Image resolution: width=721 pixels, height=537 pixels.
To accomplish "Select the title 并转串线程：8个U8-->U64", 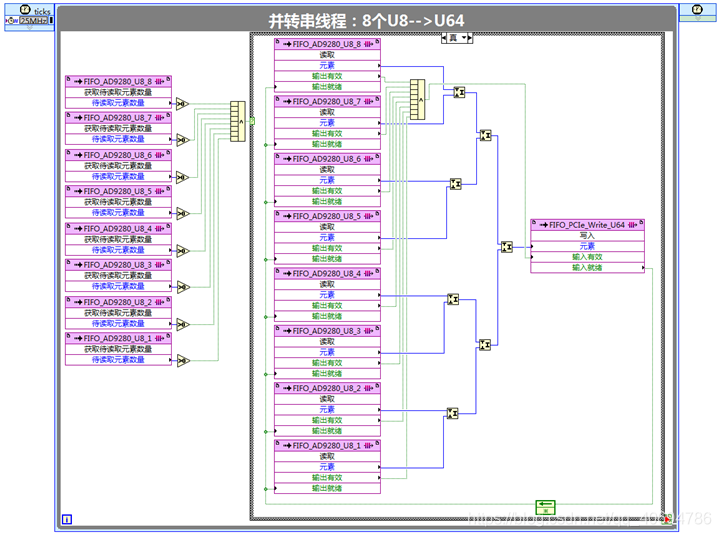I will click(x=366, y=21).
